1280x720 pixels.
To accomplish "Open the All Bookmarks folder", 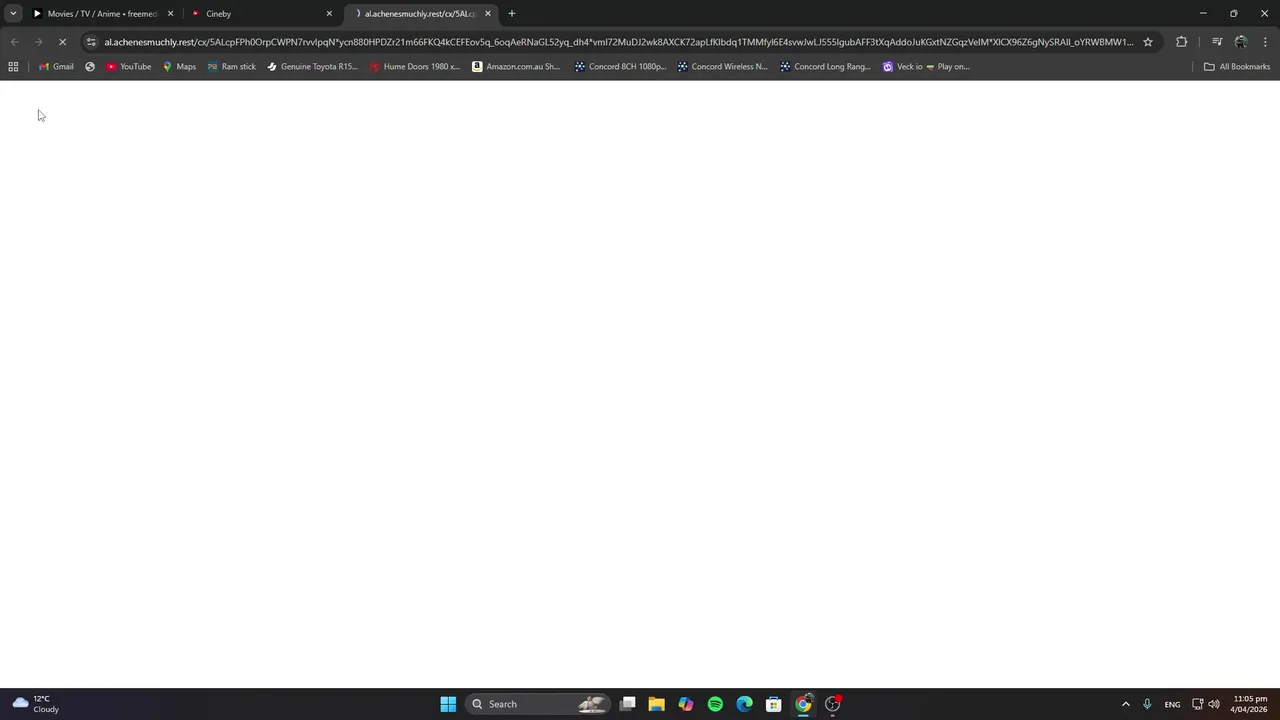I will coord(1236,67).
